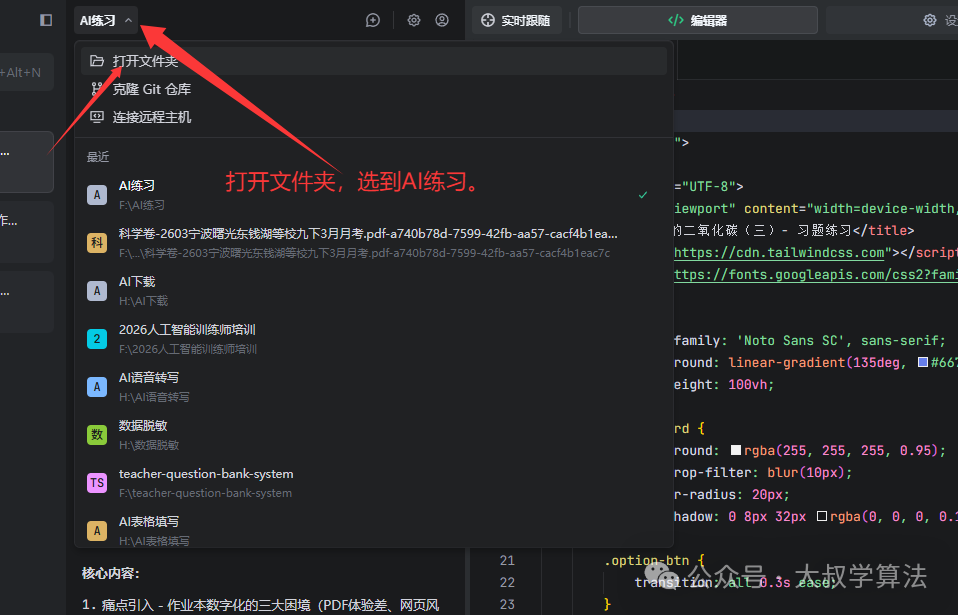Screen dimensions: 958x615
Task: Click the cyan 2 project avatar icon
Action: [x=97, y=339]
